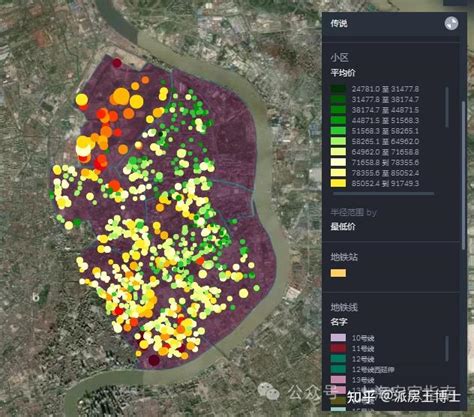Select the 12号线 legend entry

[x=353, y=359]
